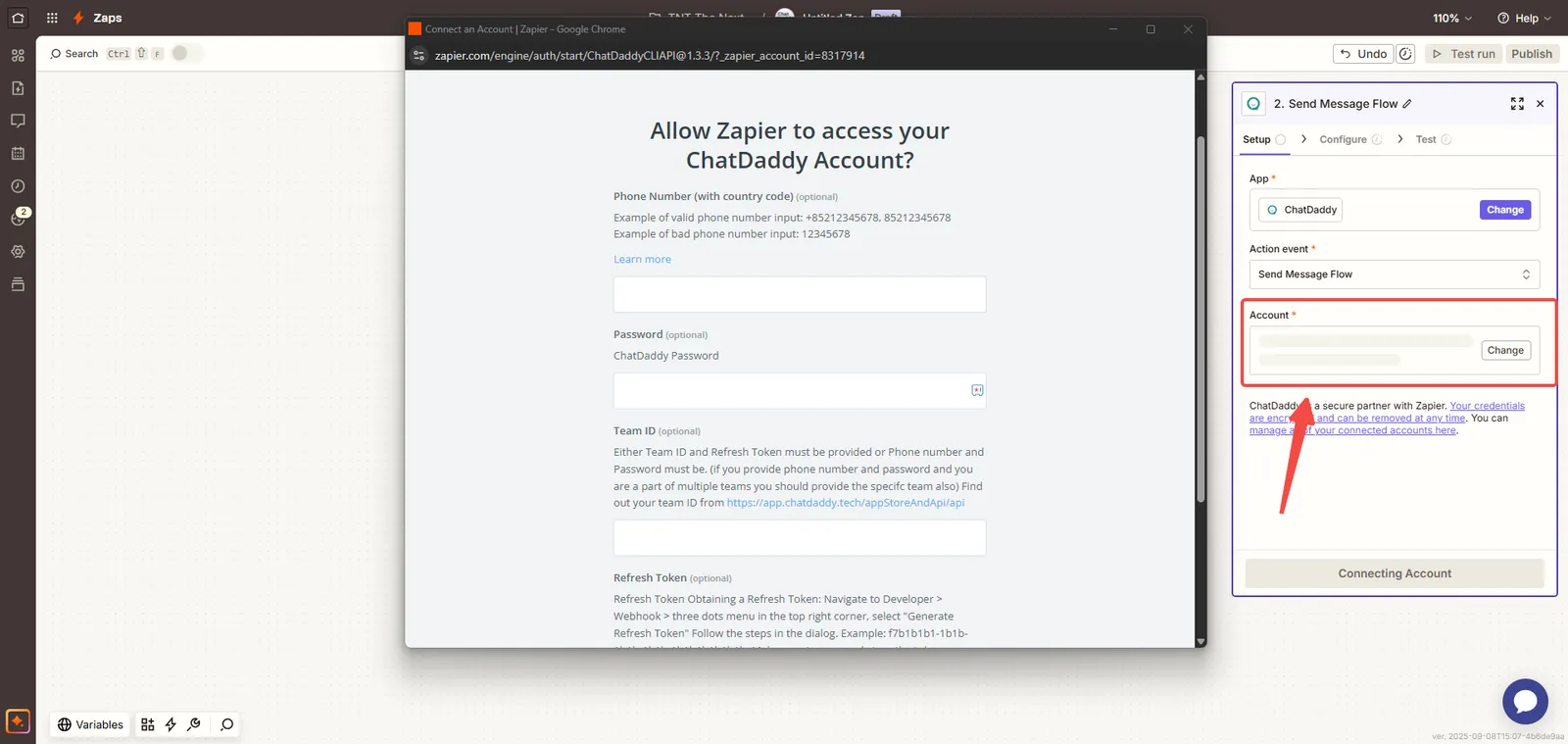1568x744 pixels.
Task: Expand the step panel to full screen
Action: pyautogui.click(x=1517, y=104)
